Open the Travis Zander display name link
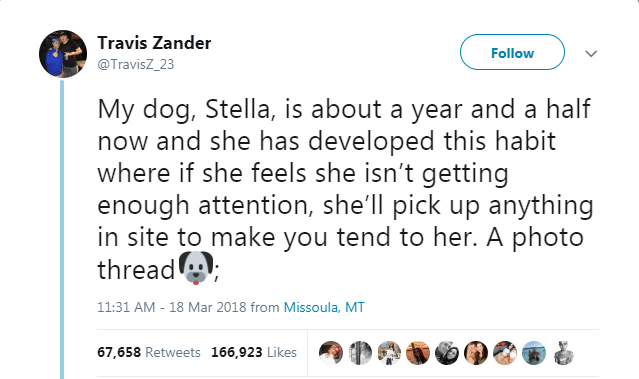Viewport: 639px width, 379px height. [x=154, y=43]
